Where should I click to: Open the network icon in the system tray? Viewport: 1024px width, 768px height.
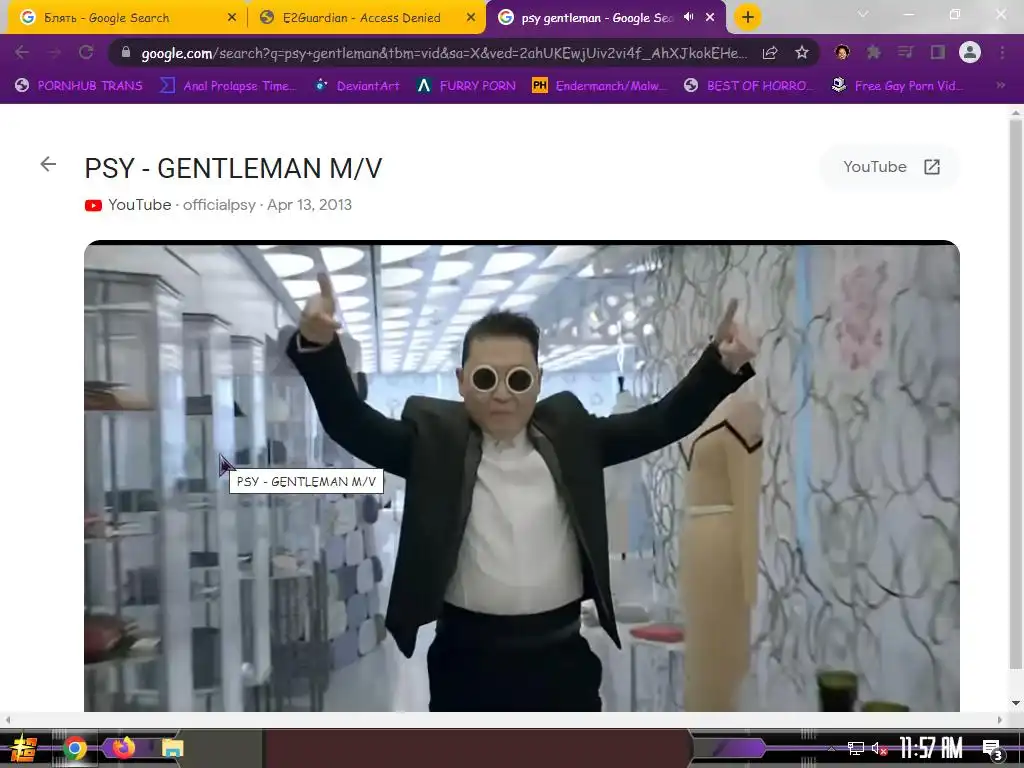(x=856, y=748)
